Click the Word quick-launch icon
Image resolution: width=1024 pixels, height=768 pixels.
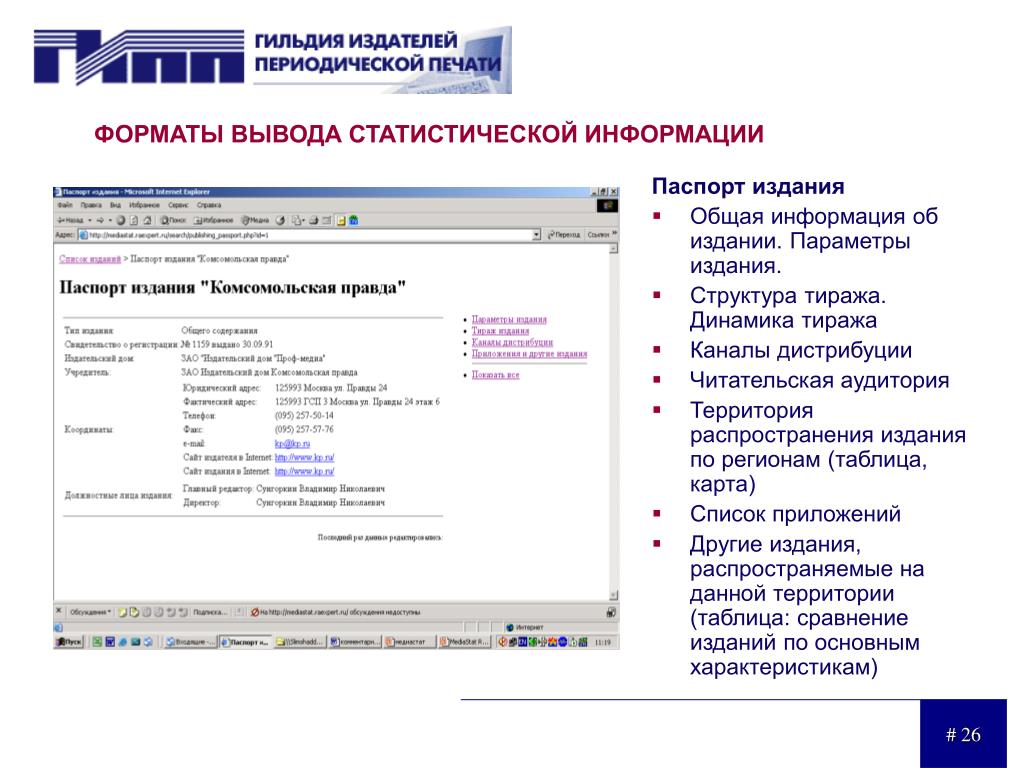click(110, 642)
